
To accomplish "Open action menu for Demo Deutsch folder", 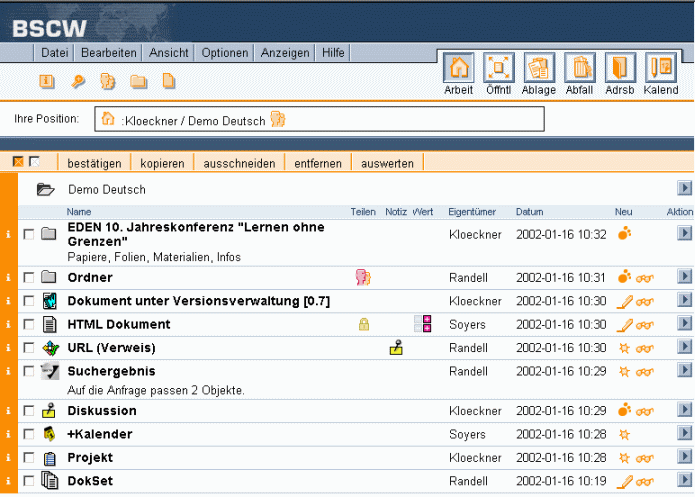I will coord(684,188).
